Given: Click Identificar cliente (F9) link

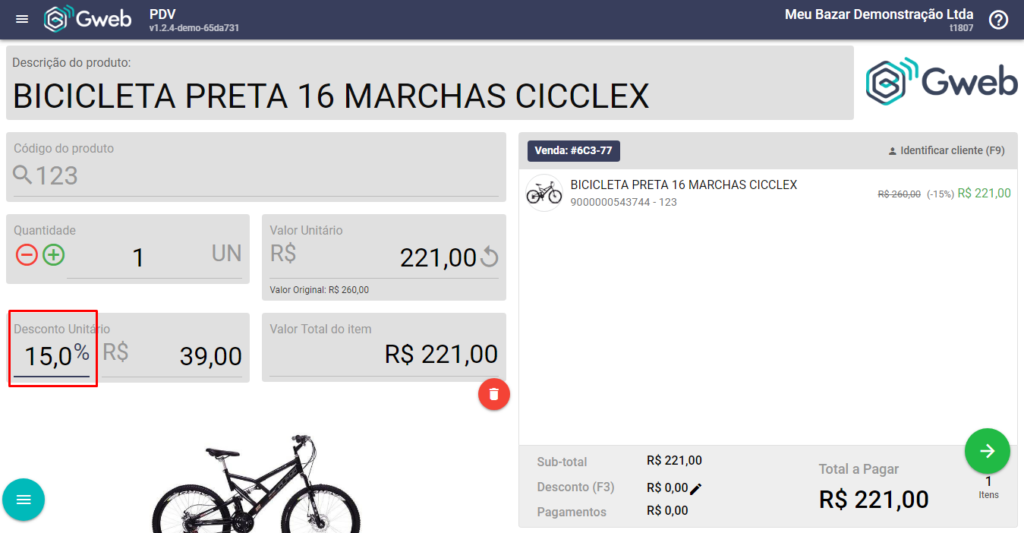Looking at the screenshot, I should pos(946,150).
